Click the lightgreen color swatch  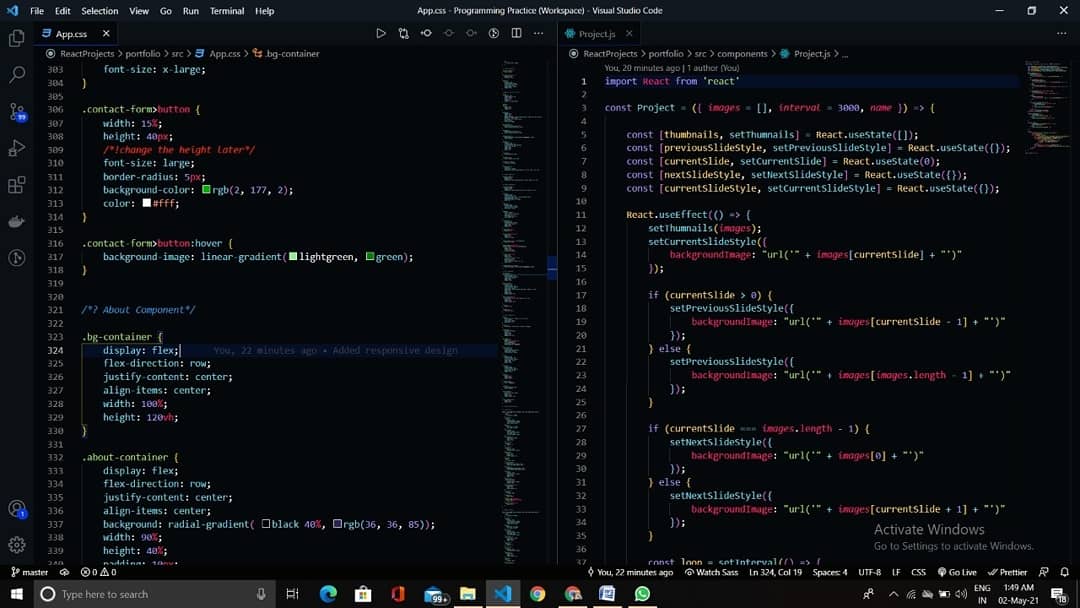(x=293, y=256)
